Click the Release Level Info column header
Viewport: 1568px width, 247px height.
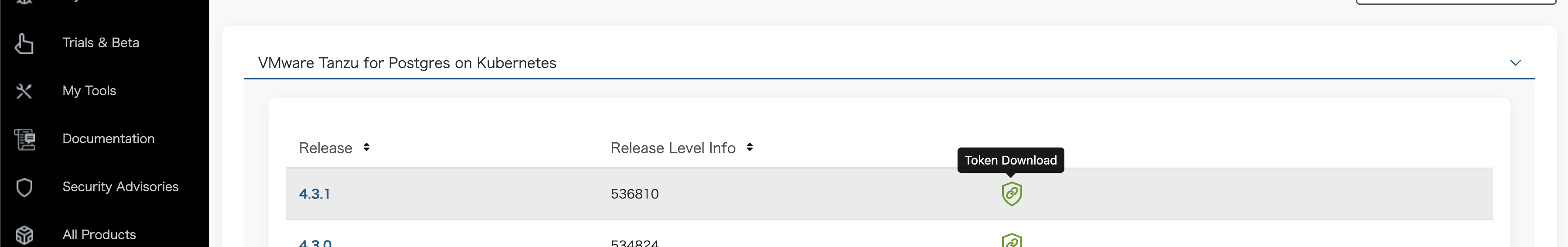[673, 148]
